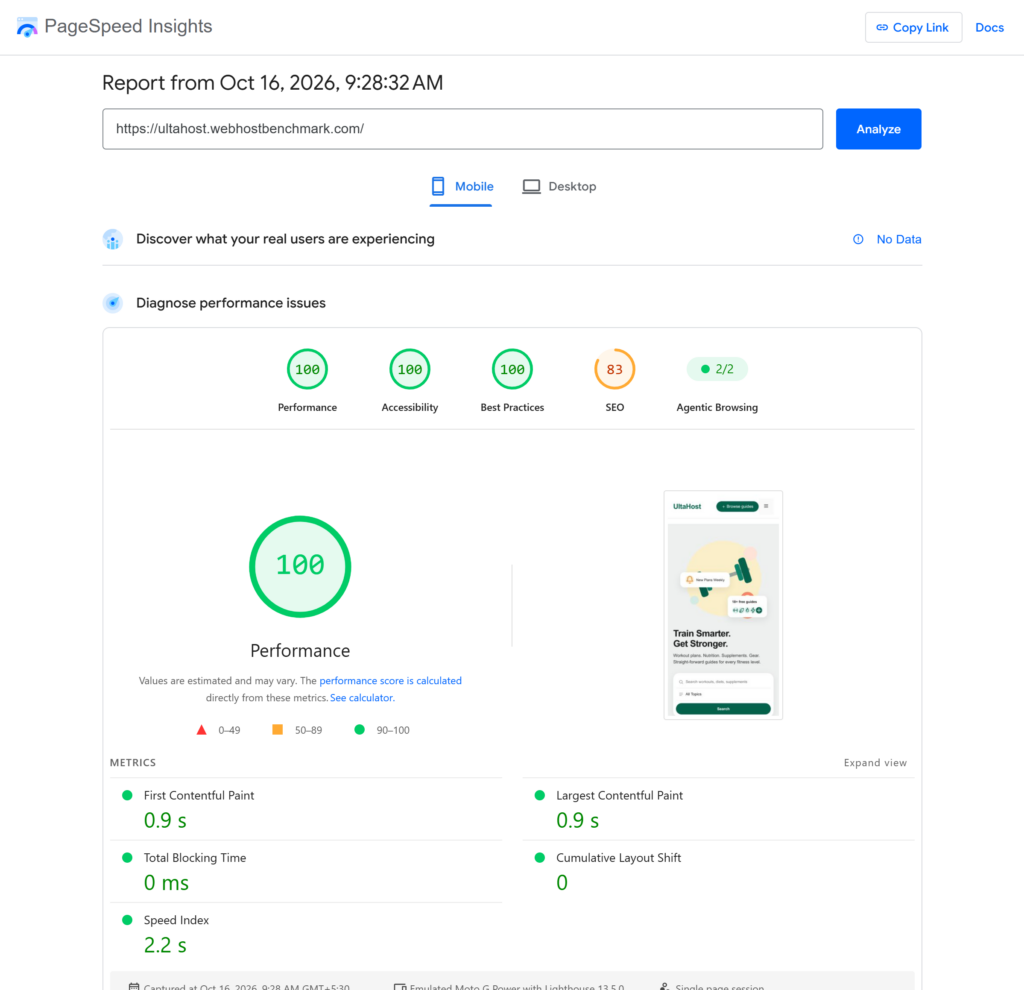The height and width of the screenshot is (990, 1024).
Task: Click the orange square 50–89 legend icon
Action: [x=278, y=729]
